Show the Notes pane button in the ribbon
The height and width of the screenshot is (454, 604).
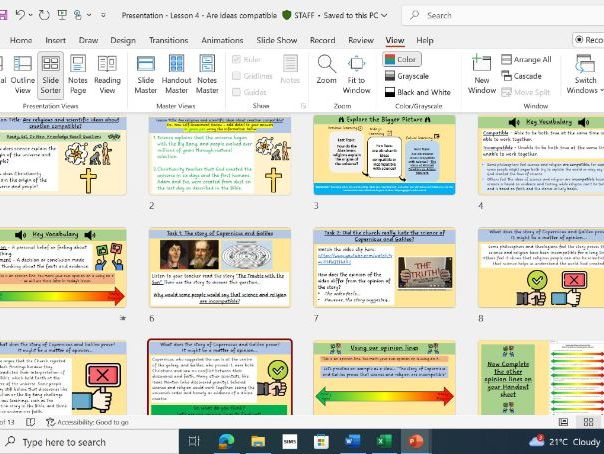tap(290, 70)
